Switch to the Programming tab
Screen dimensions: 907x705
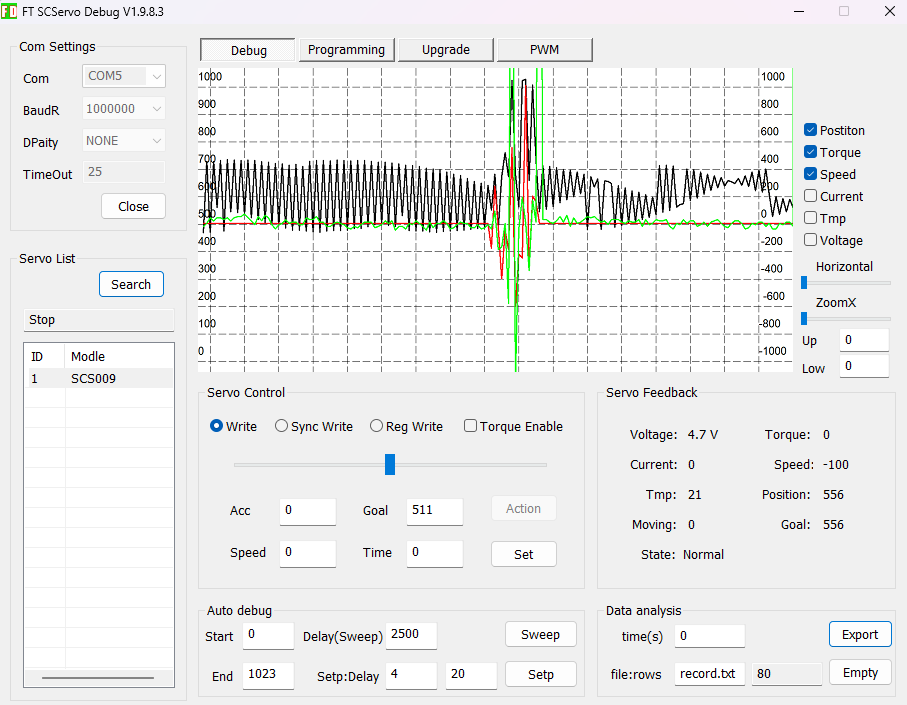tap(346, 50)
